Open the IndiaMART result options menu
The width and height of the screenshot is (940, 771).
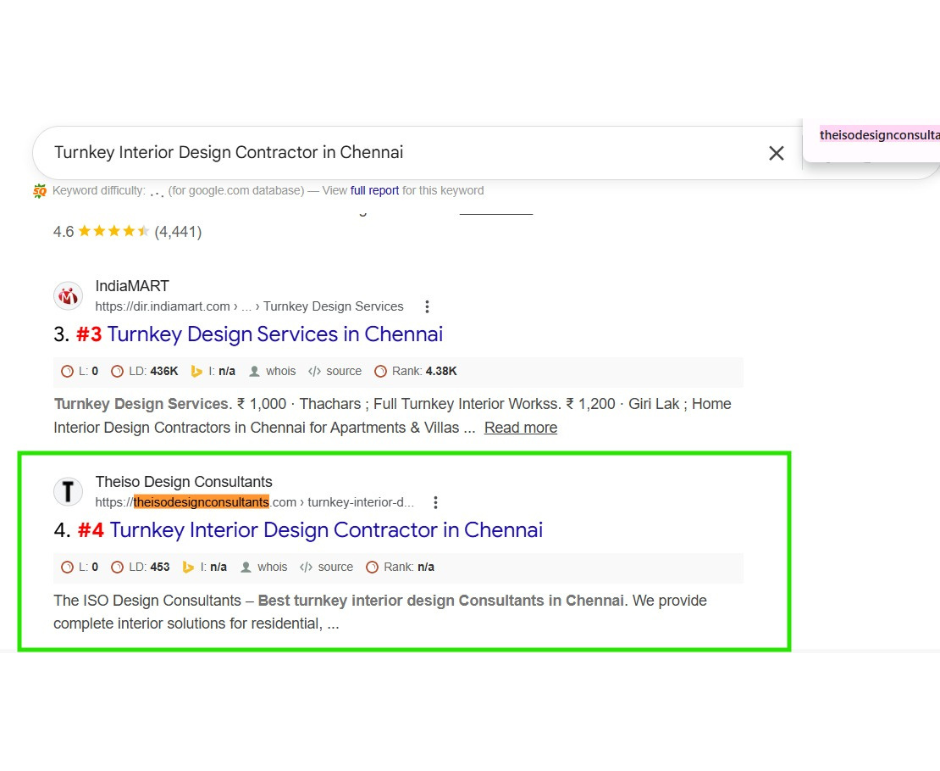[x=427, y=307]
